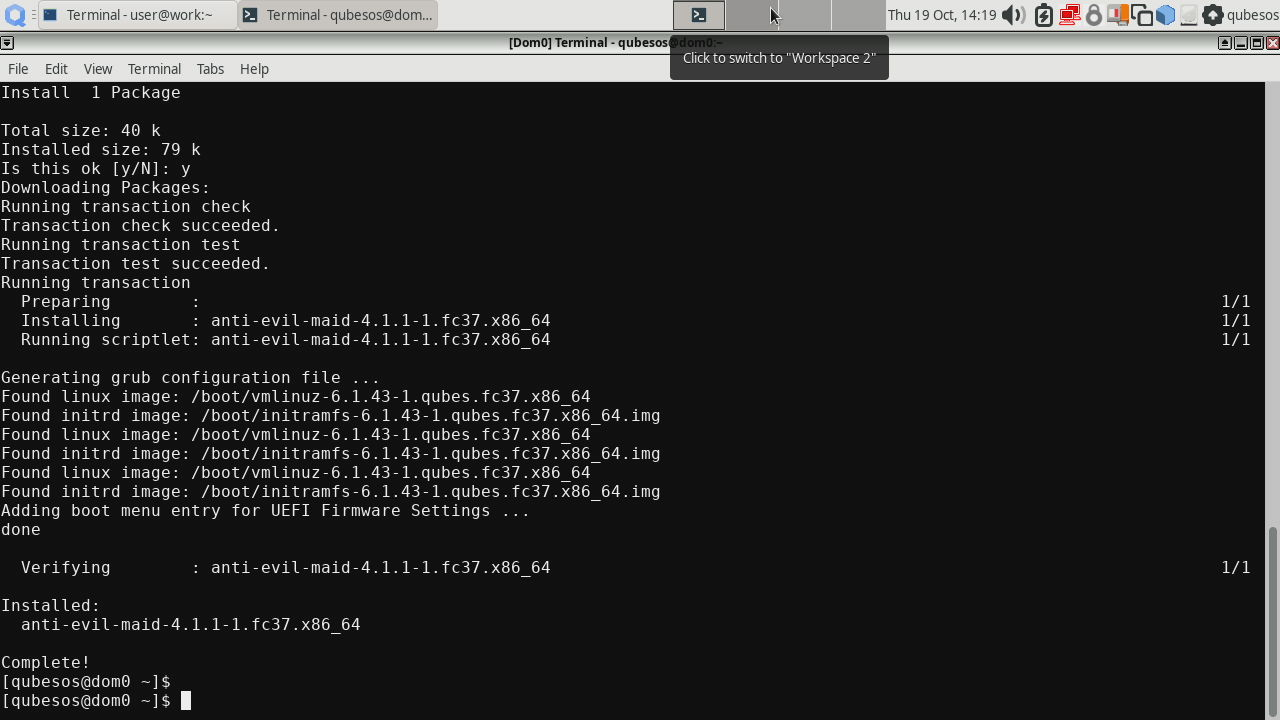Image resolution: width=1280 pixels, height=720 pixels.
Task: Open the Edit menu
Action: 56,69
